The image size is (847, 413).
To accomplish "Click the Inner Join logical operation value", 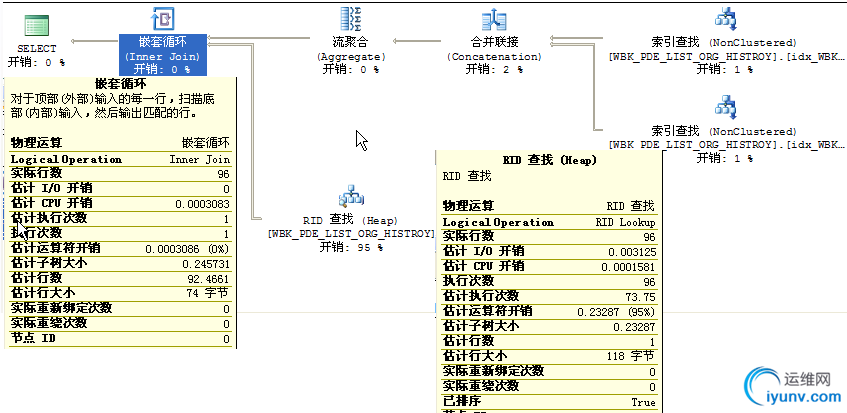I will [200, 159].
